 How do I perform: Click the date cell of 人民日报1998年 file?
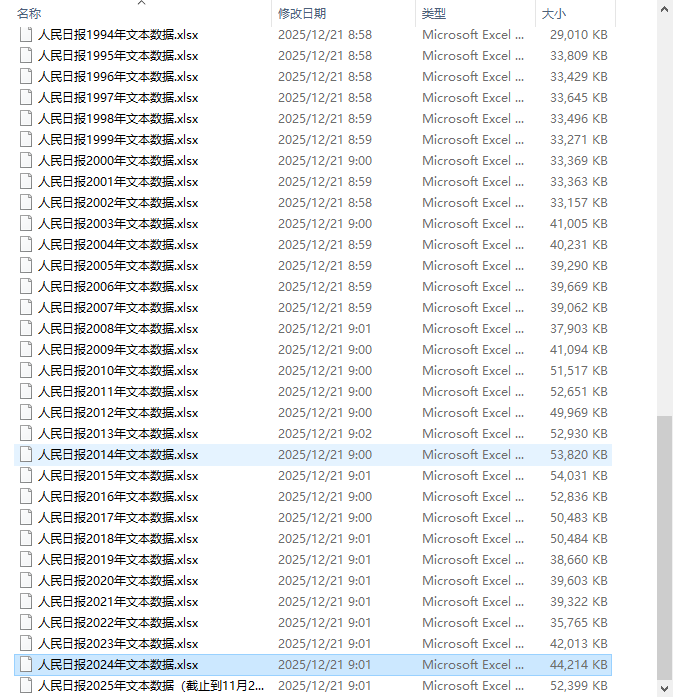pyautogui.click(x=325, y=119)
